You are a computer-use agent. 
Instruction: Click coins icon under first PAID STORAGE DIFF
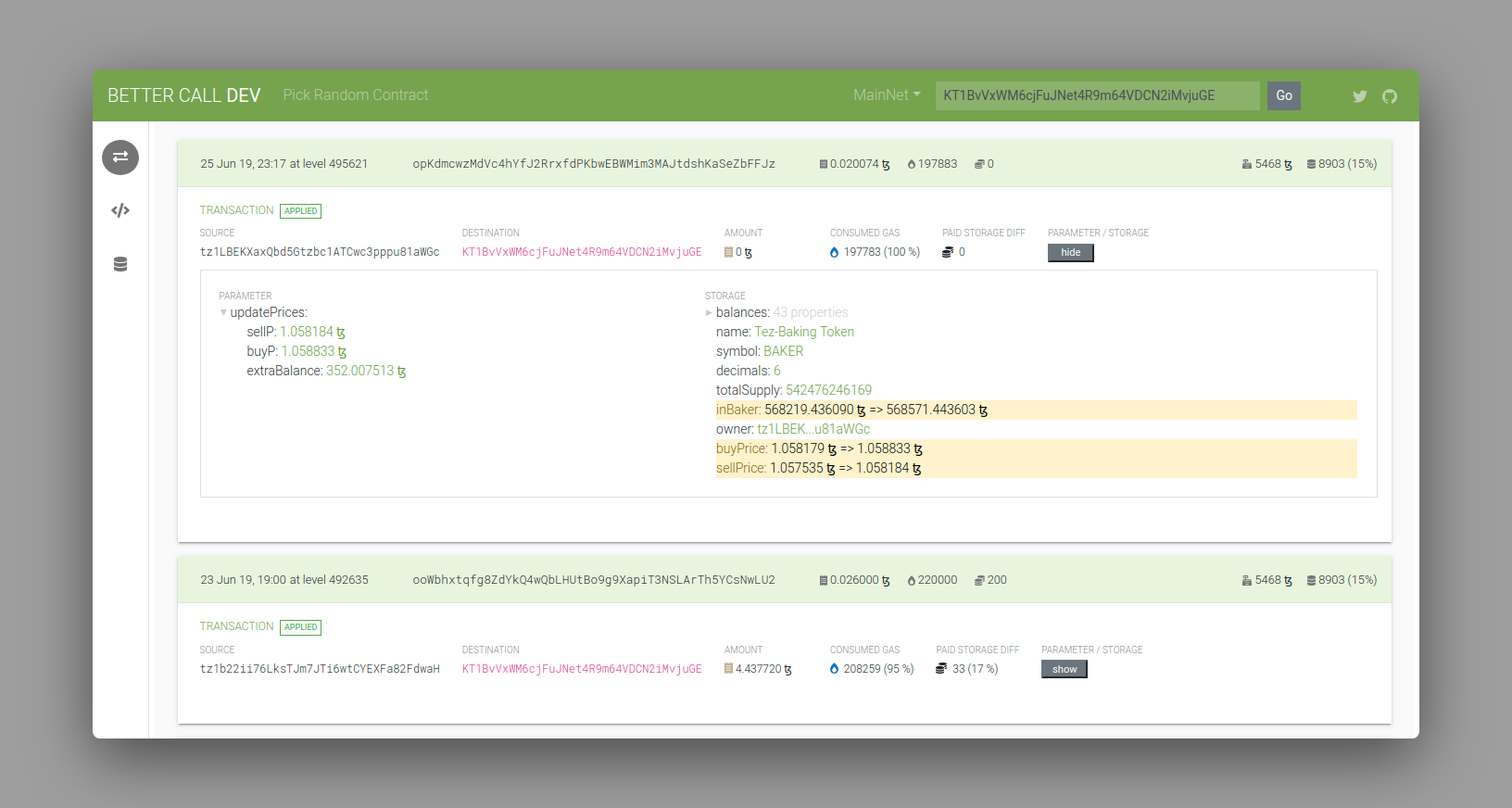pos(948,252)
